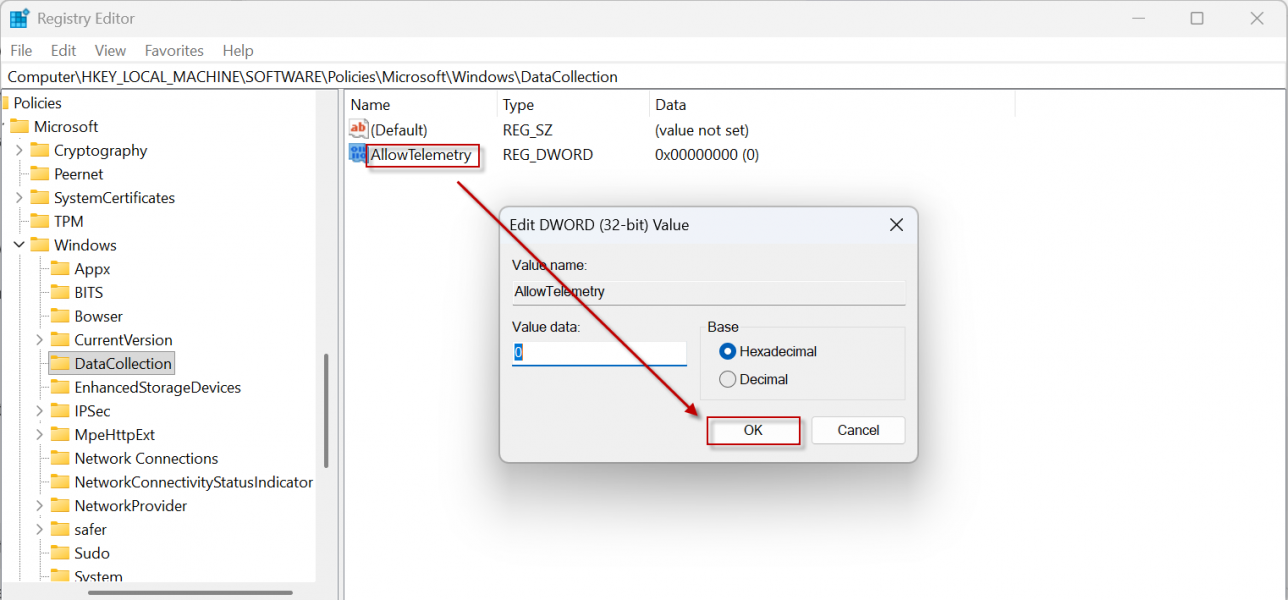Select the Decimal base option
The image size is (1288, 600).
tap(728, 380)
